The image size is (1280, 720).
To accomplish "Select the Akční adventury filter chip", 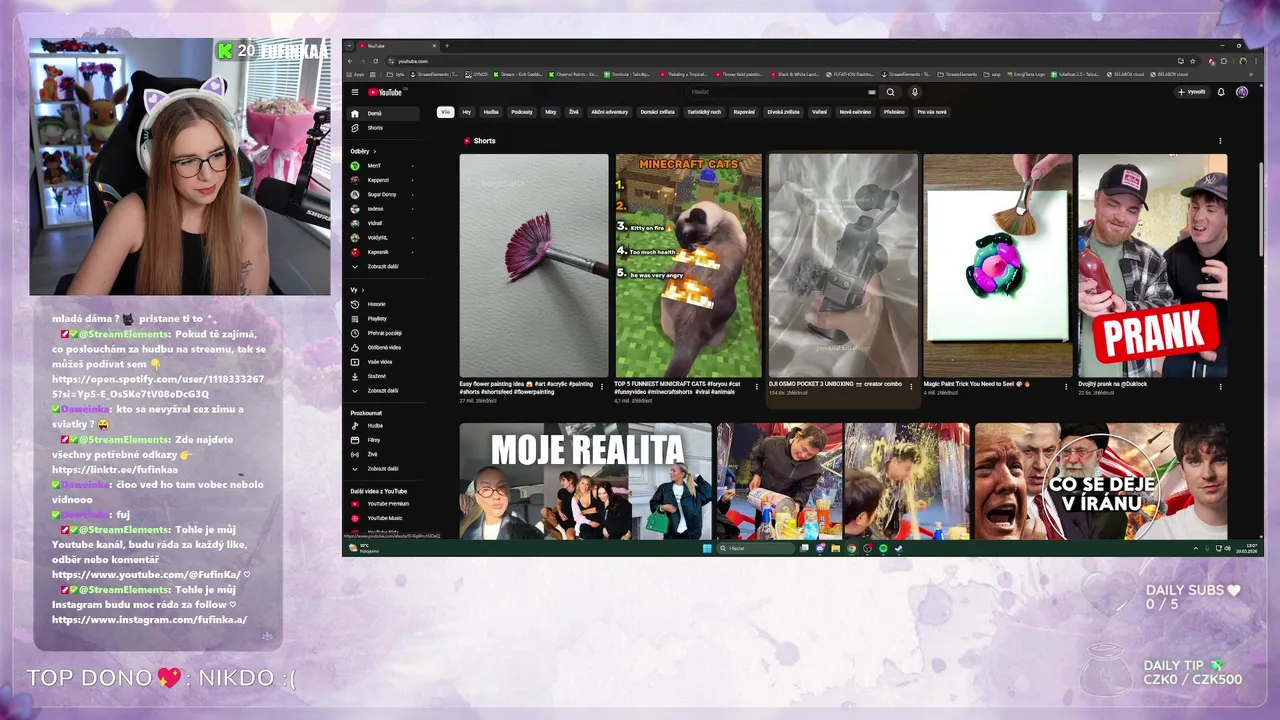I will point(609,112).
